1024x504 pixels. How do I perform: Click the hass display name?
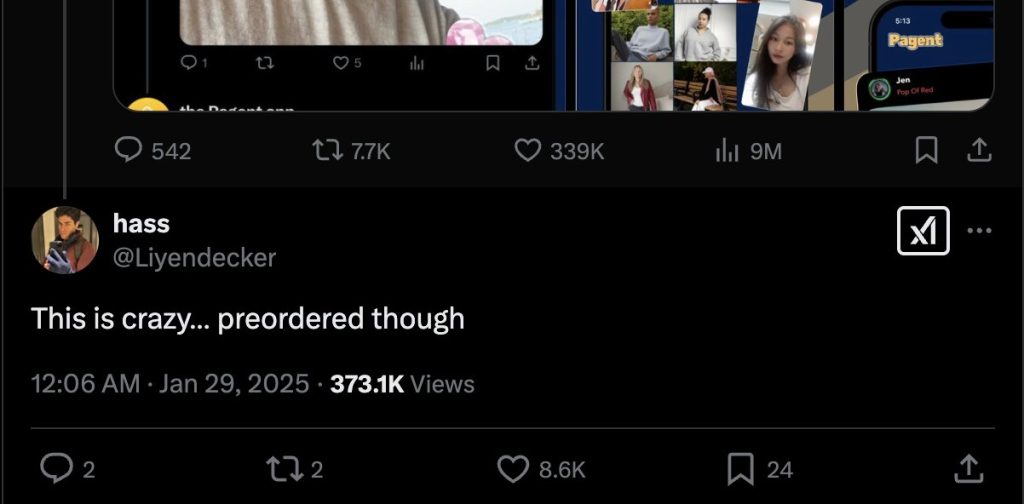pos(141,223)
